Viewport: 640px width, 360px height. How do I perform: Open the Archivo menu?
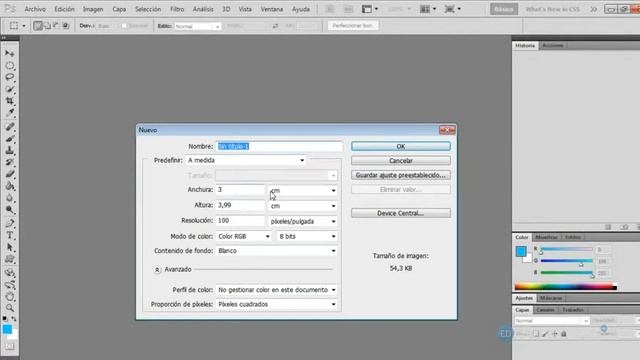[35, 9]
